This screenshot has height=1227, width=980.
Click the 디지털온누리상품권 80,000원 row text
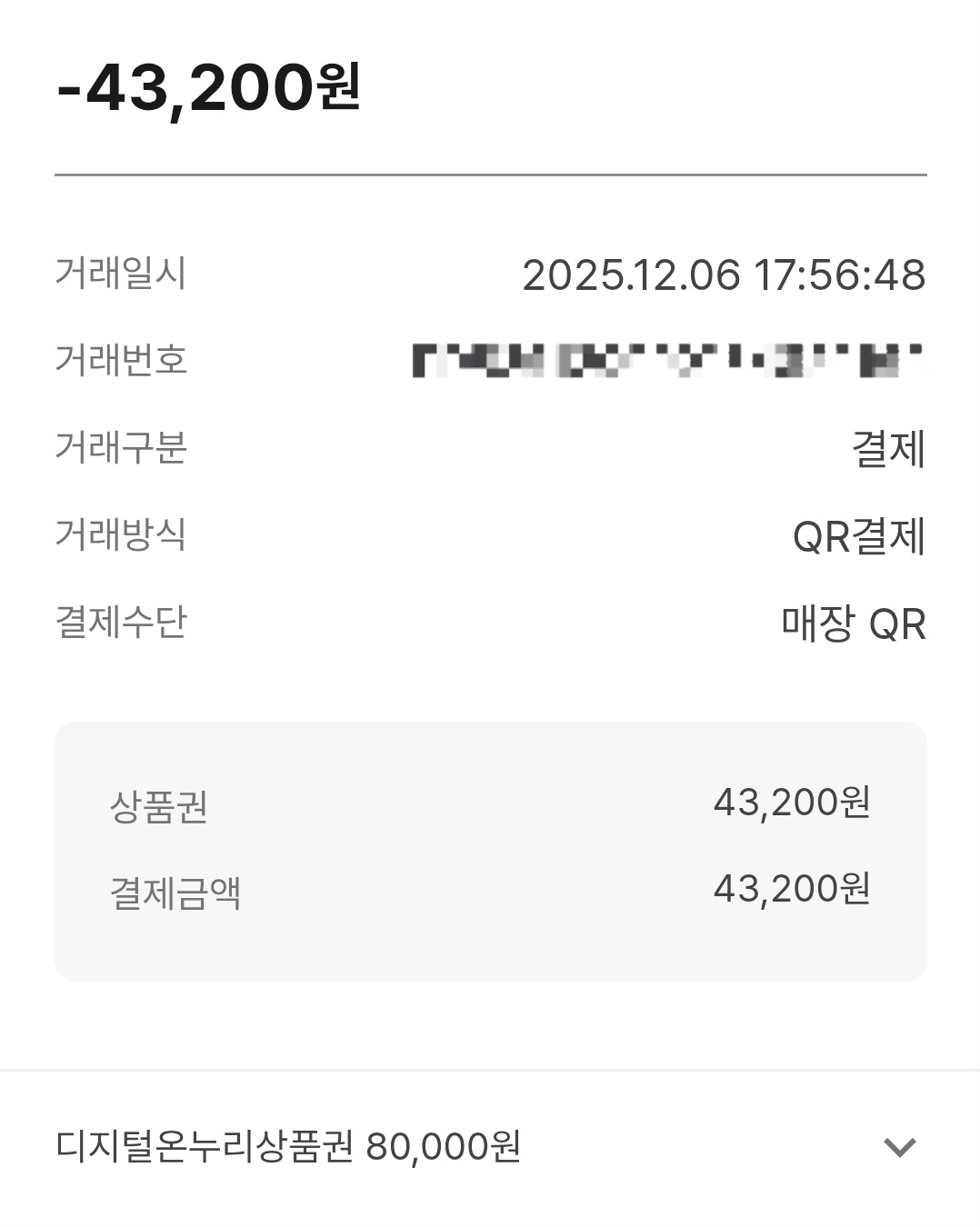288,1147
